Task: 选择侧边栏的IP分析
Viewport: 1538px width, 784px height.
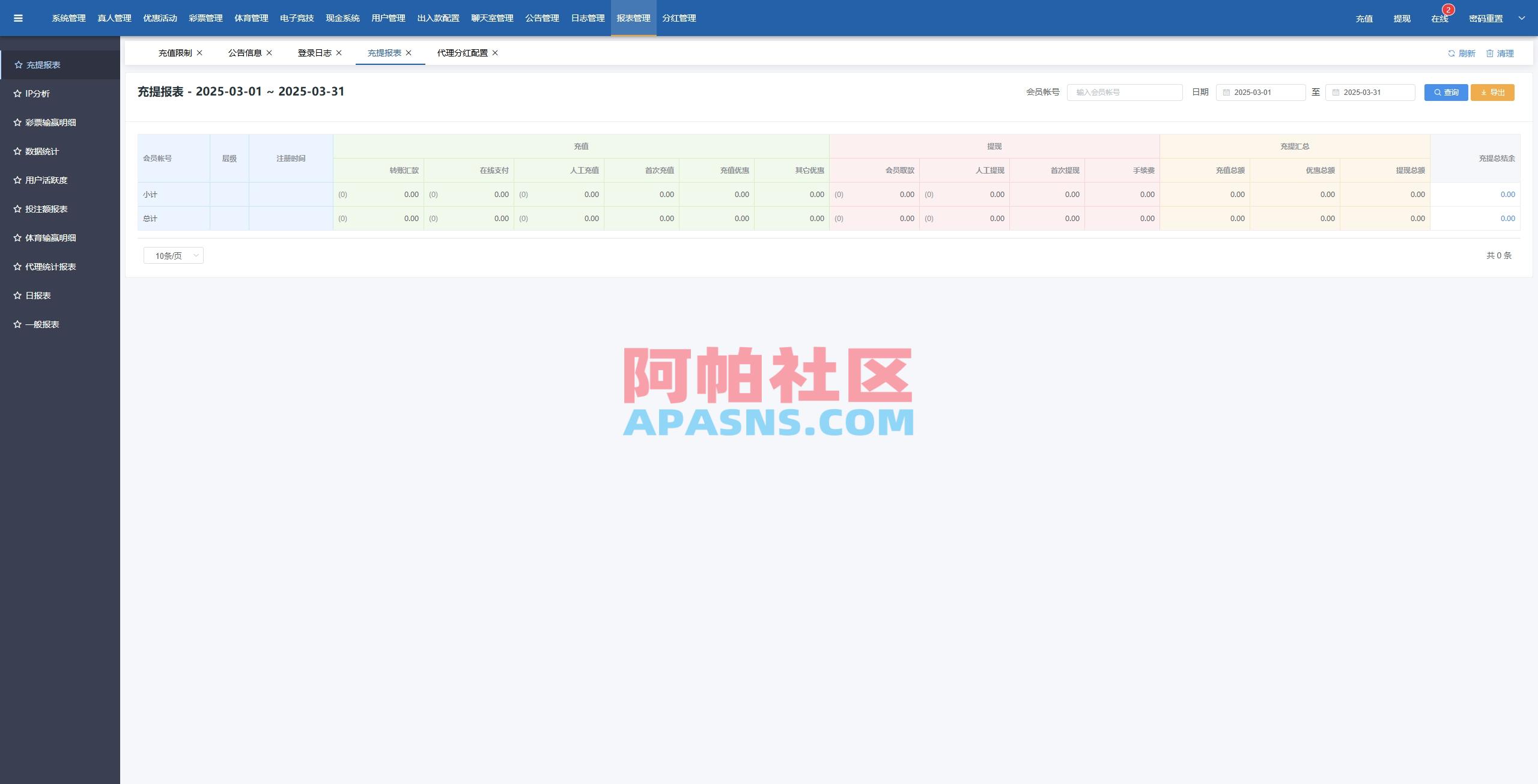Action: point(38,93)
